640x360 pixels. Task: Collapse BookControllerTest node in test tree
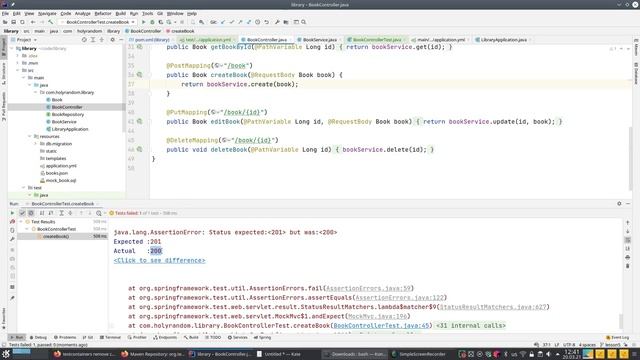[x=27, y=229]
